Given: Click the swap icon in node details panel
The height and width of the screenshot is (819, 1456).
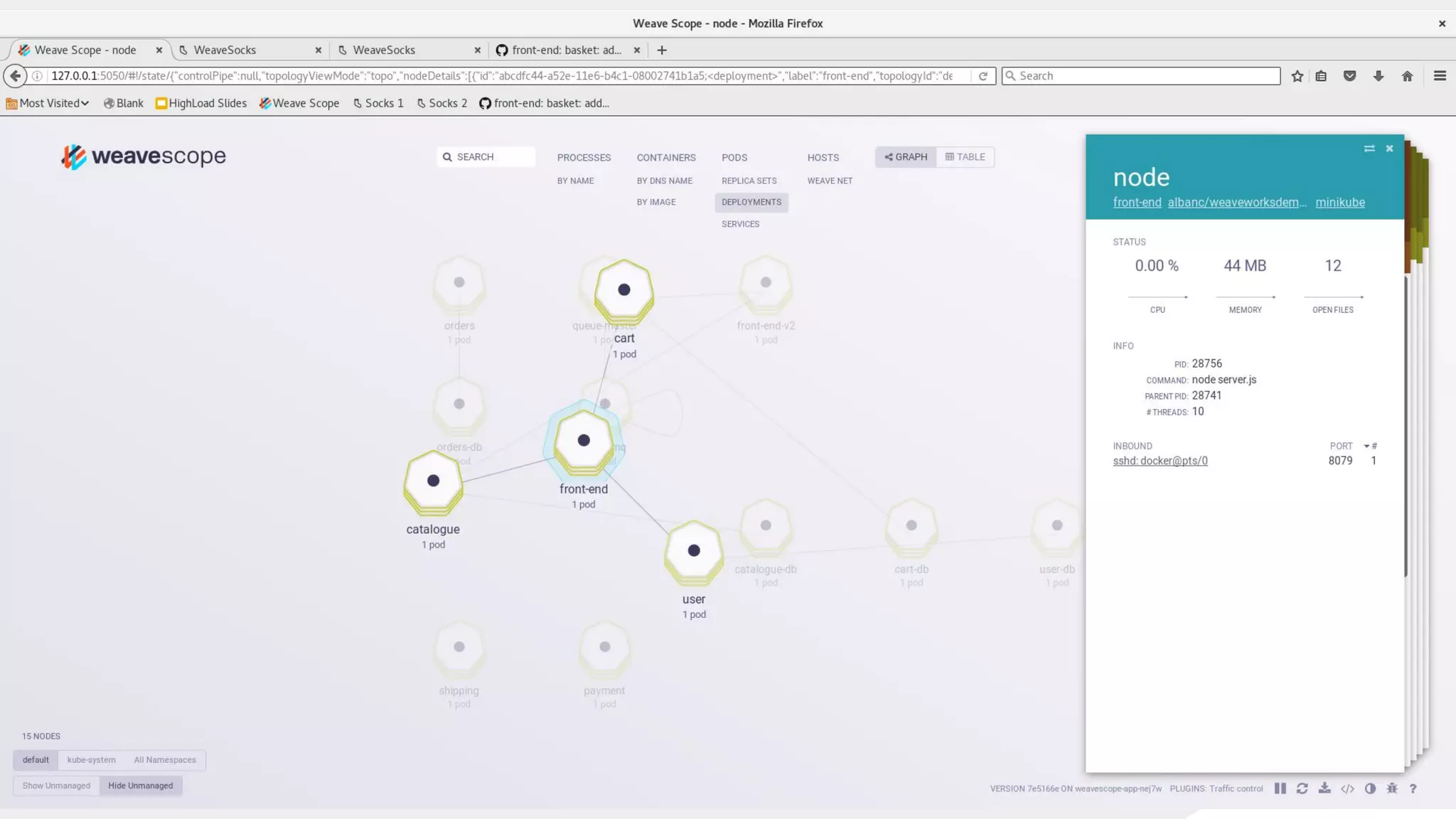Looking at the screenshot, I should (x=1369, y=149).
